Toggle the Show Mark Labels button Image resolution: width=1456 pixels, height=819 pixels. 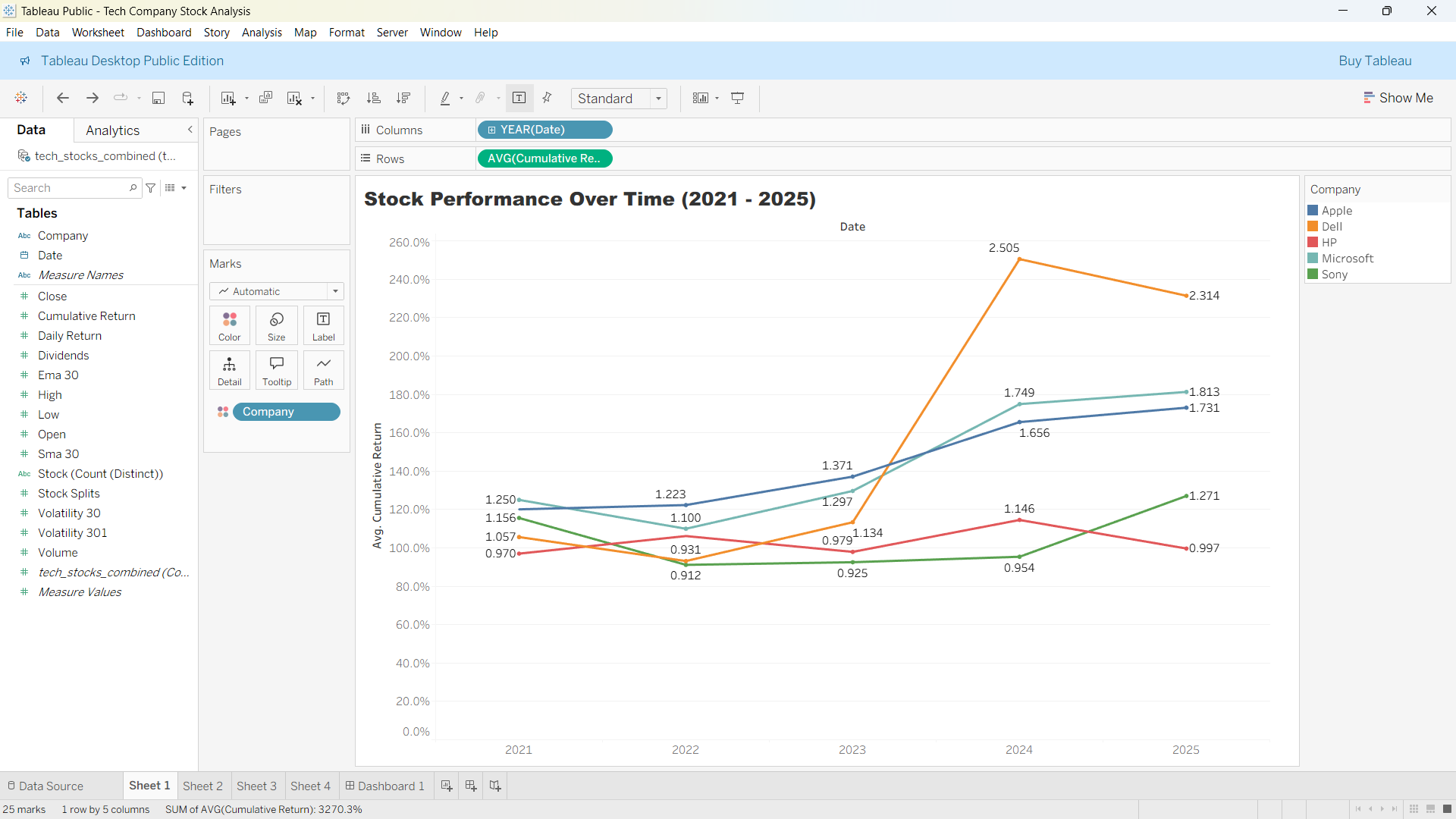click(x=519, y=98)
